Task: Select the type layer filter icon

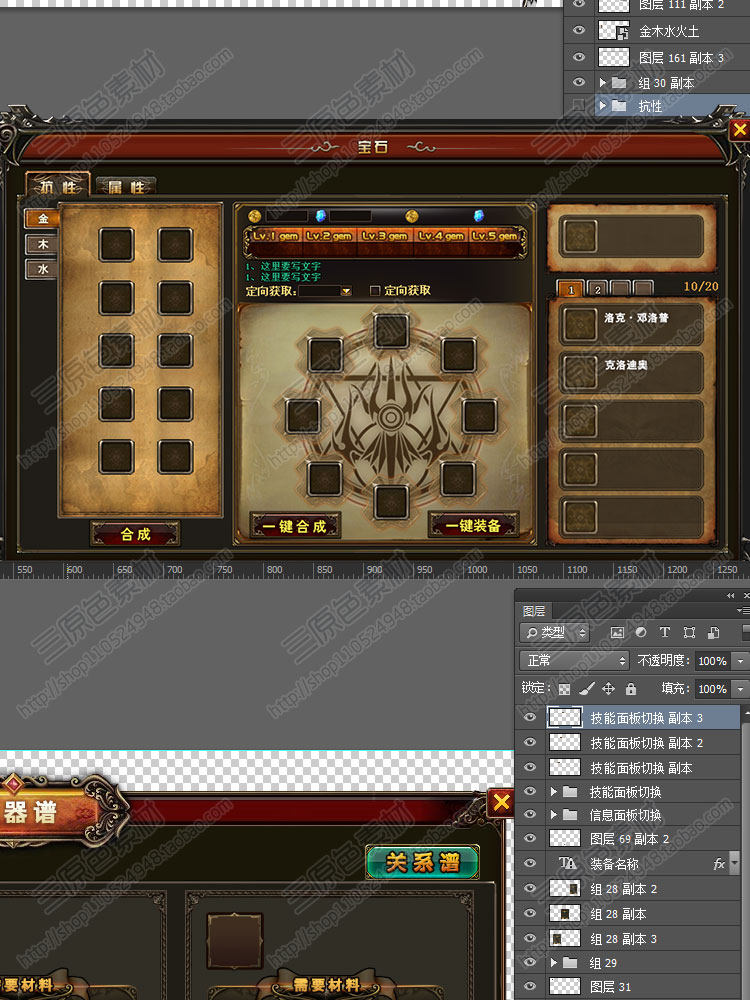Action: pos(665,632)
